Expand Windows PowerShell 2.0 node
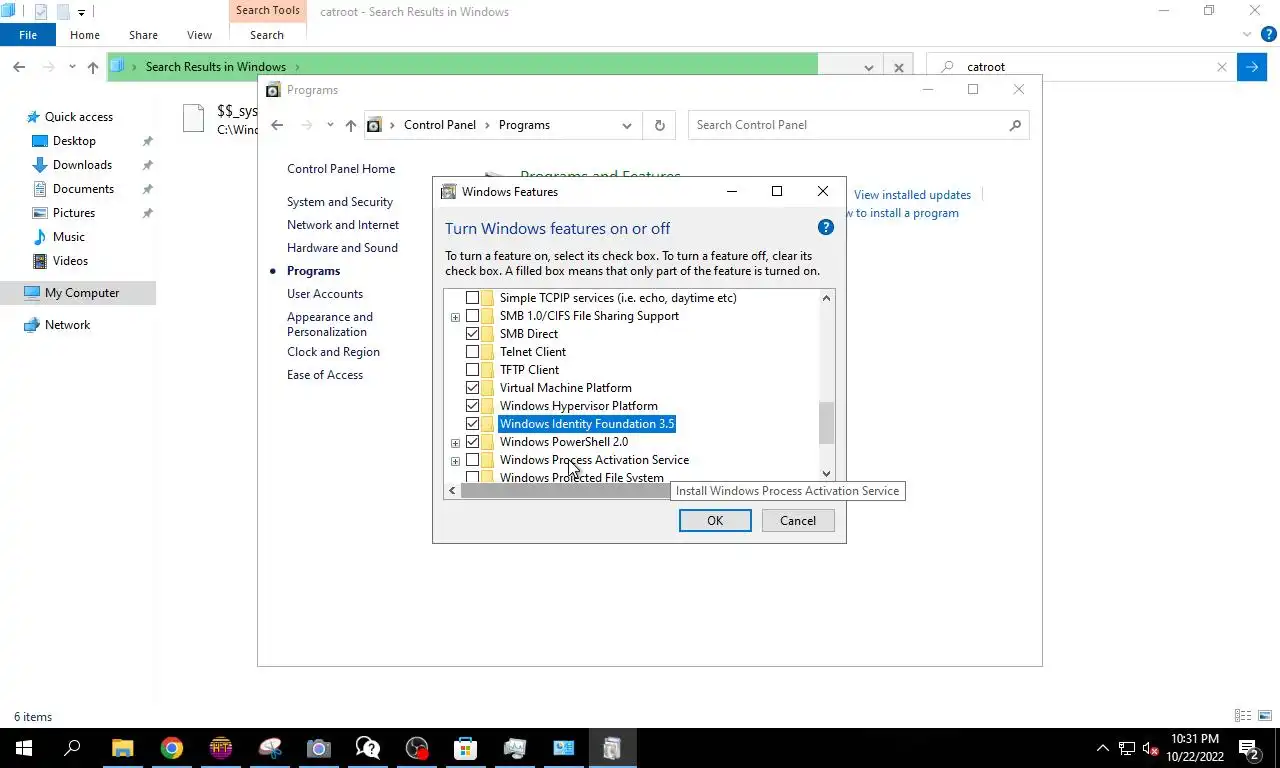This screenshot has width=1280, height=768. (x=455, y=443)
